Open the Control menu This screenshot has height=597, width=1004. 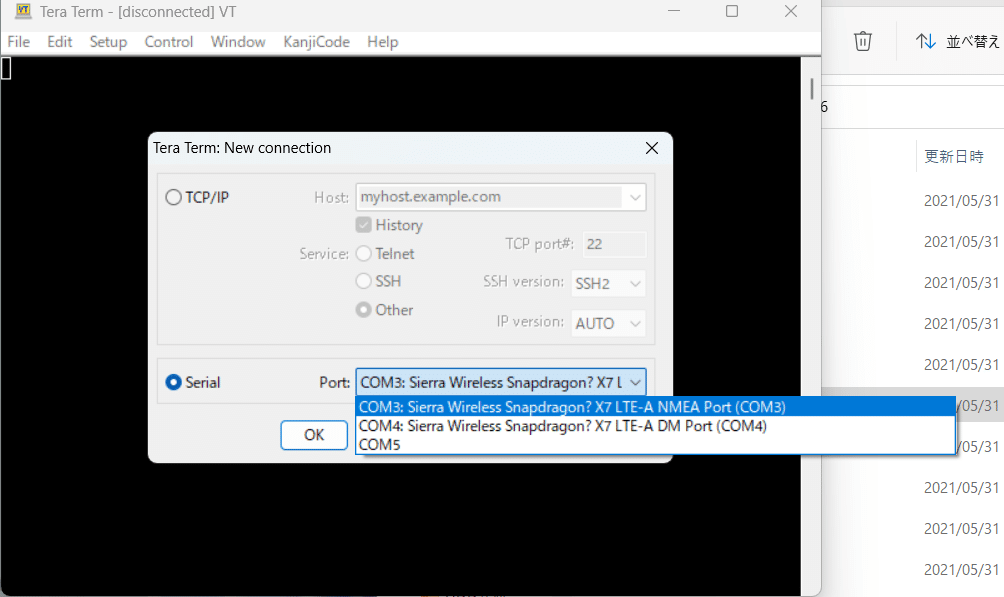pyautogui.click(x=168, y=42)
